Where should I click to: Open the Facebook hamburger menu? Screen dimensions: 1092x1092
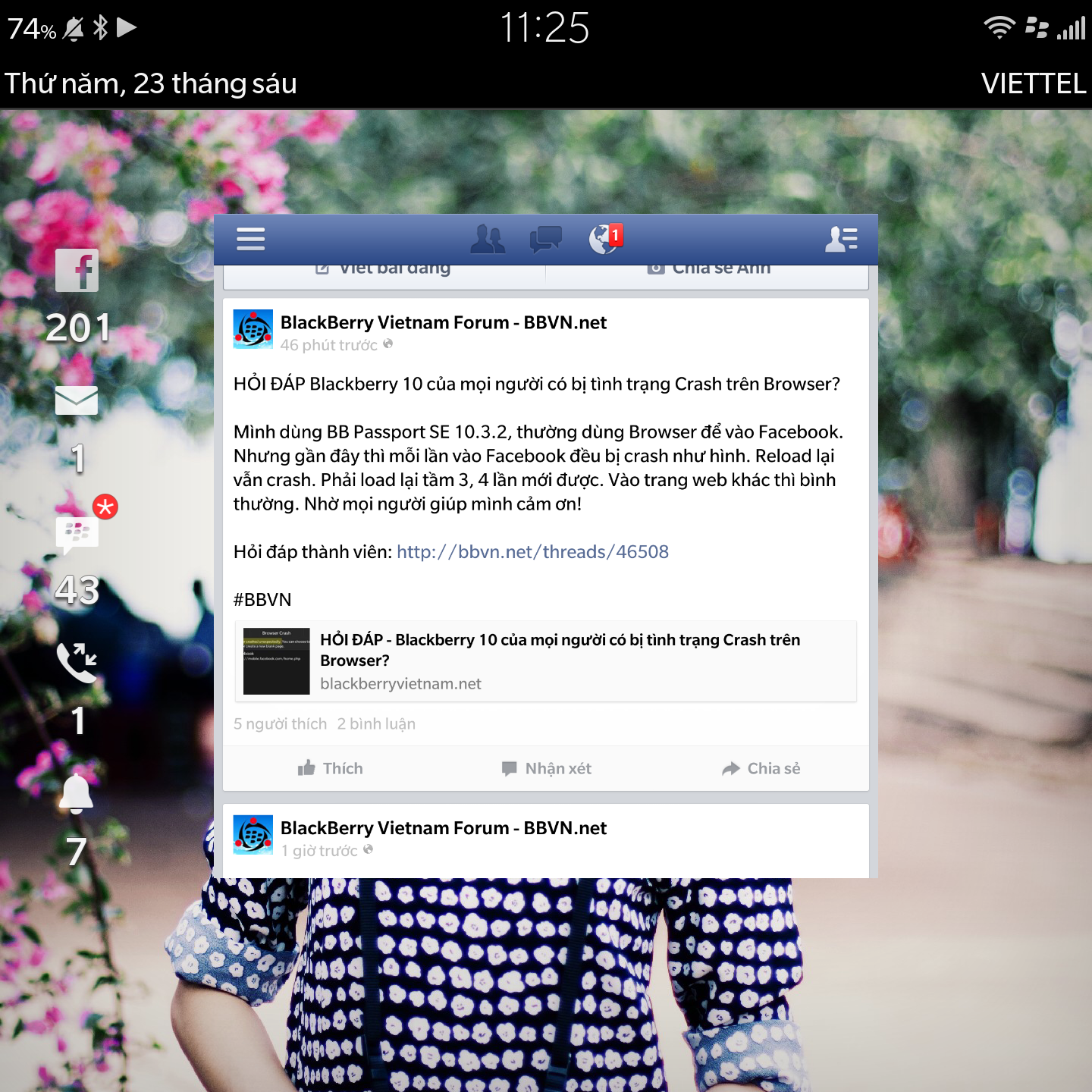(250, 239)
